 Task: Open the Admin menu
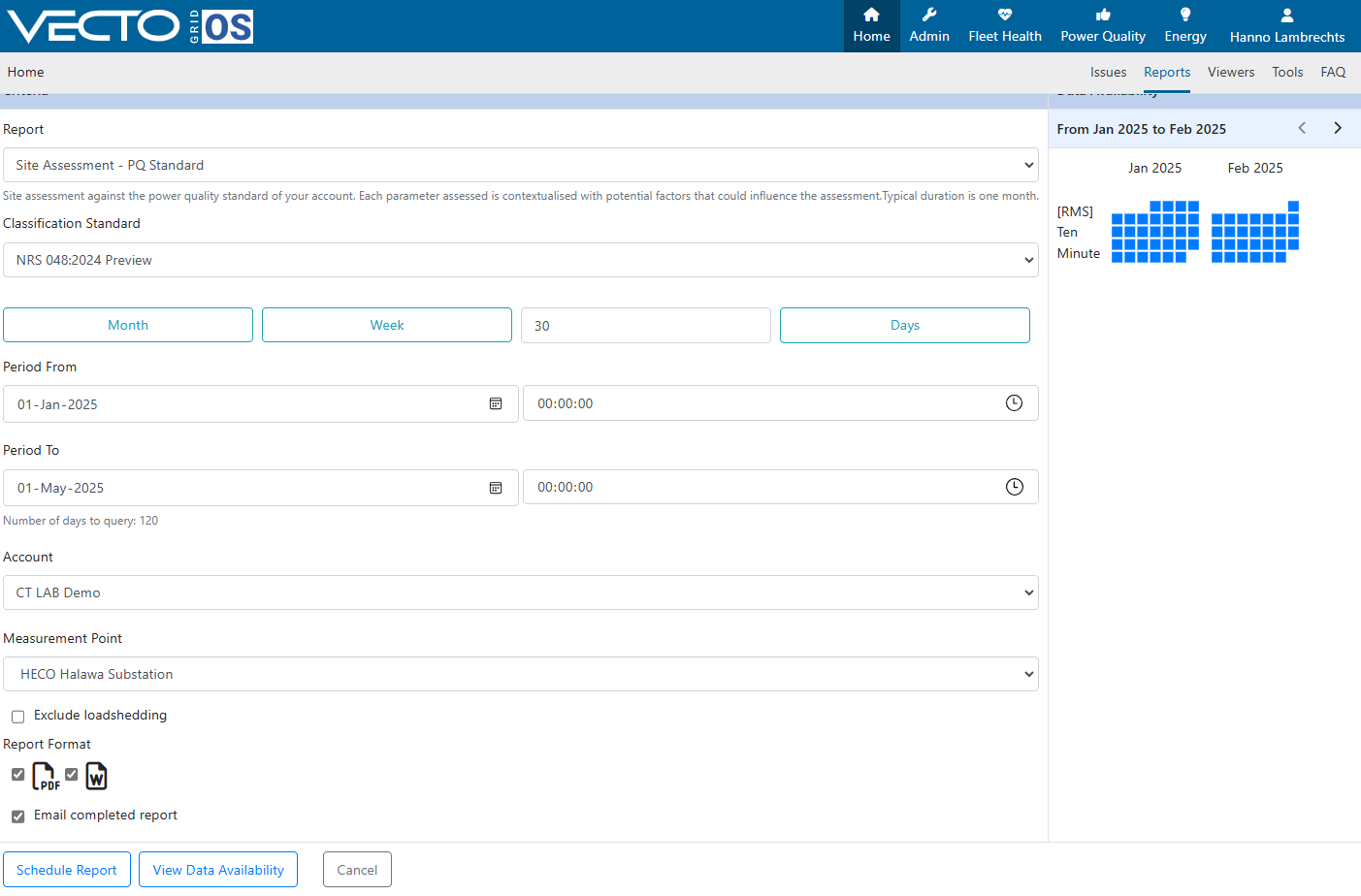pyautogui.click(x=929, y=26)
